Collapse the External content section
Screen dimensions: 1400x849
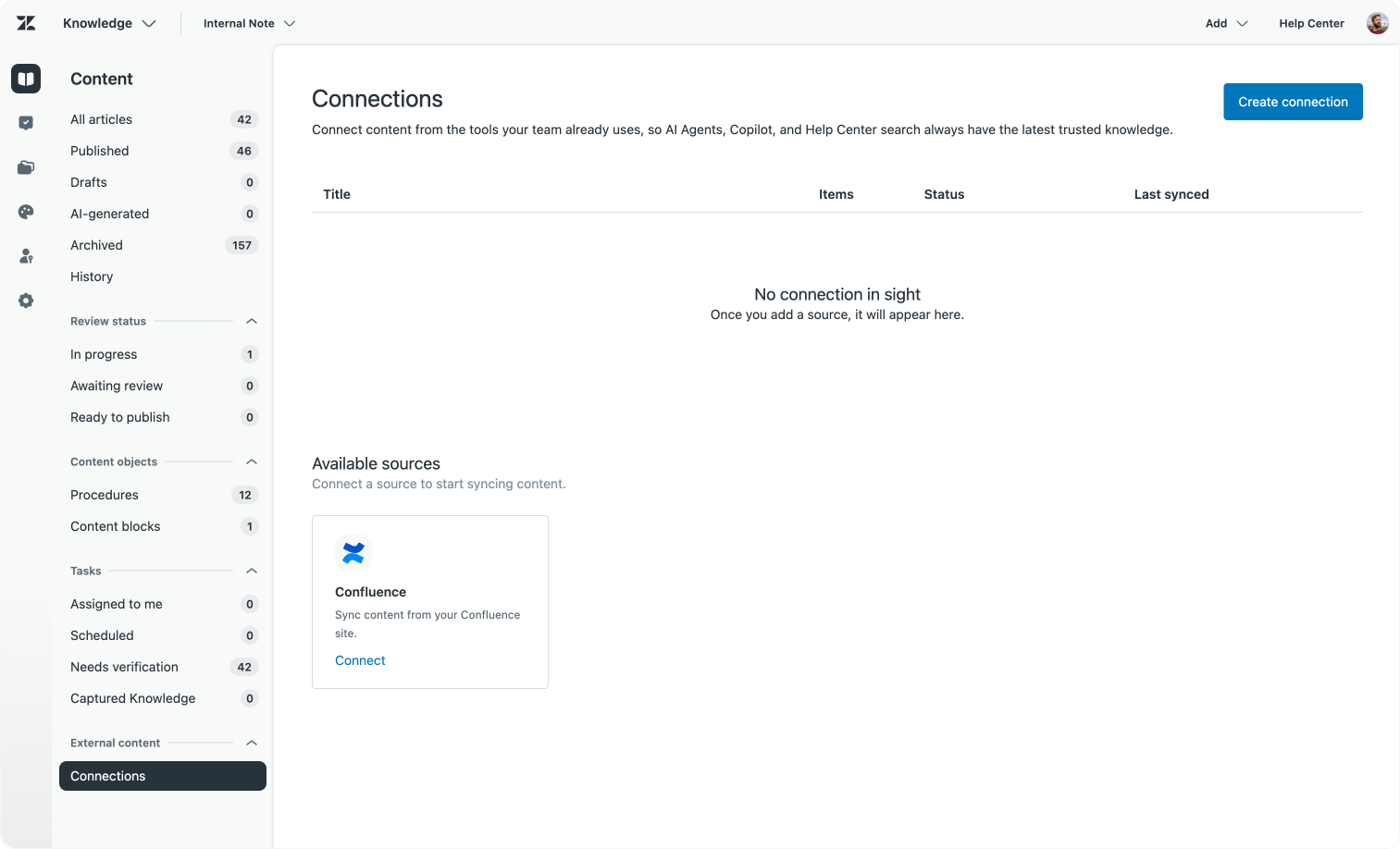pos(251,743)
